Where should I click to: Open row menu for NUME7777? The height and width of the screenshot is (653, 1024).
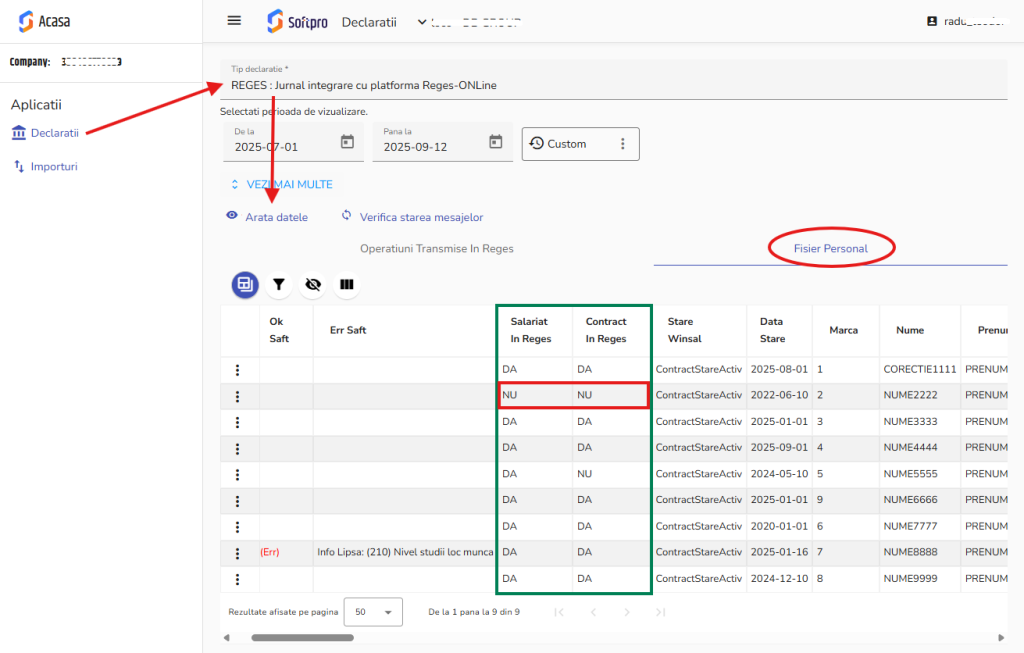238,527
